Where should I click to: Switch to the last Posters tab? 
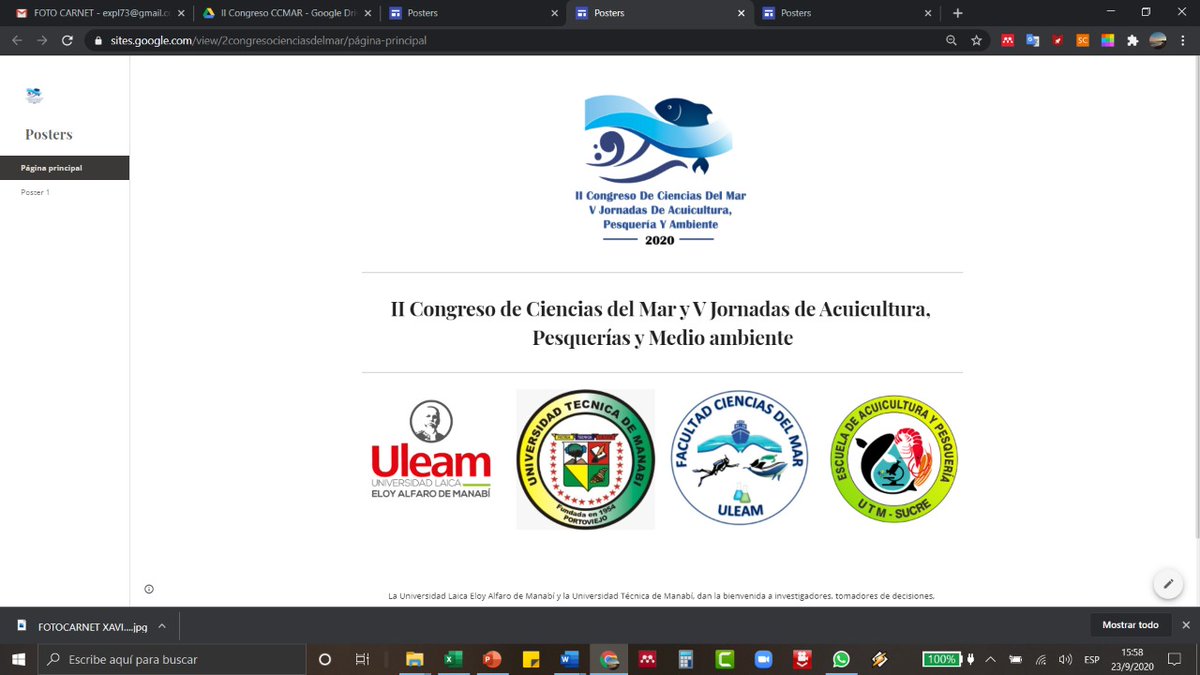point(845,13)
